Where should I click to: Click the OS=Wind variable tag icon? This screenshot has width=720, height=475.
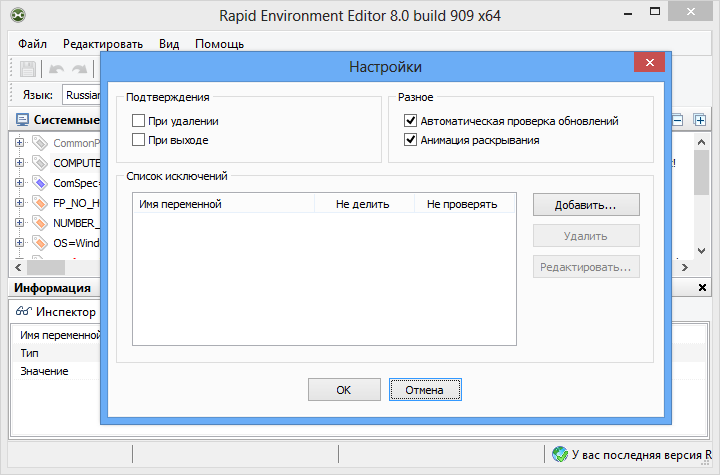[x=40, y=243]
